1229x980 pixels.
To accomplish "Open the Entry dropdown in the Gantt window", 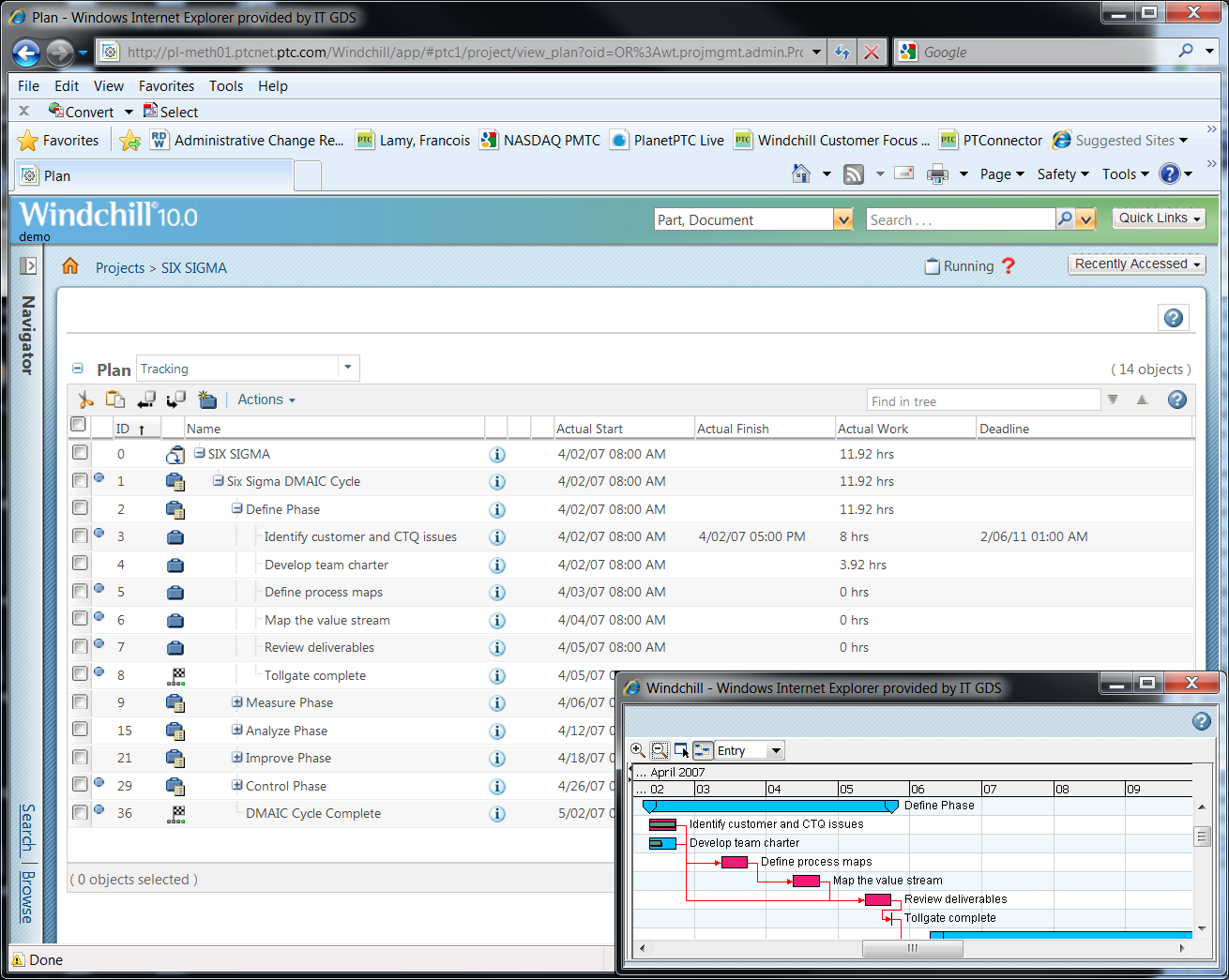I will click(x=775, y=750).
